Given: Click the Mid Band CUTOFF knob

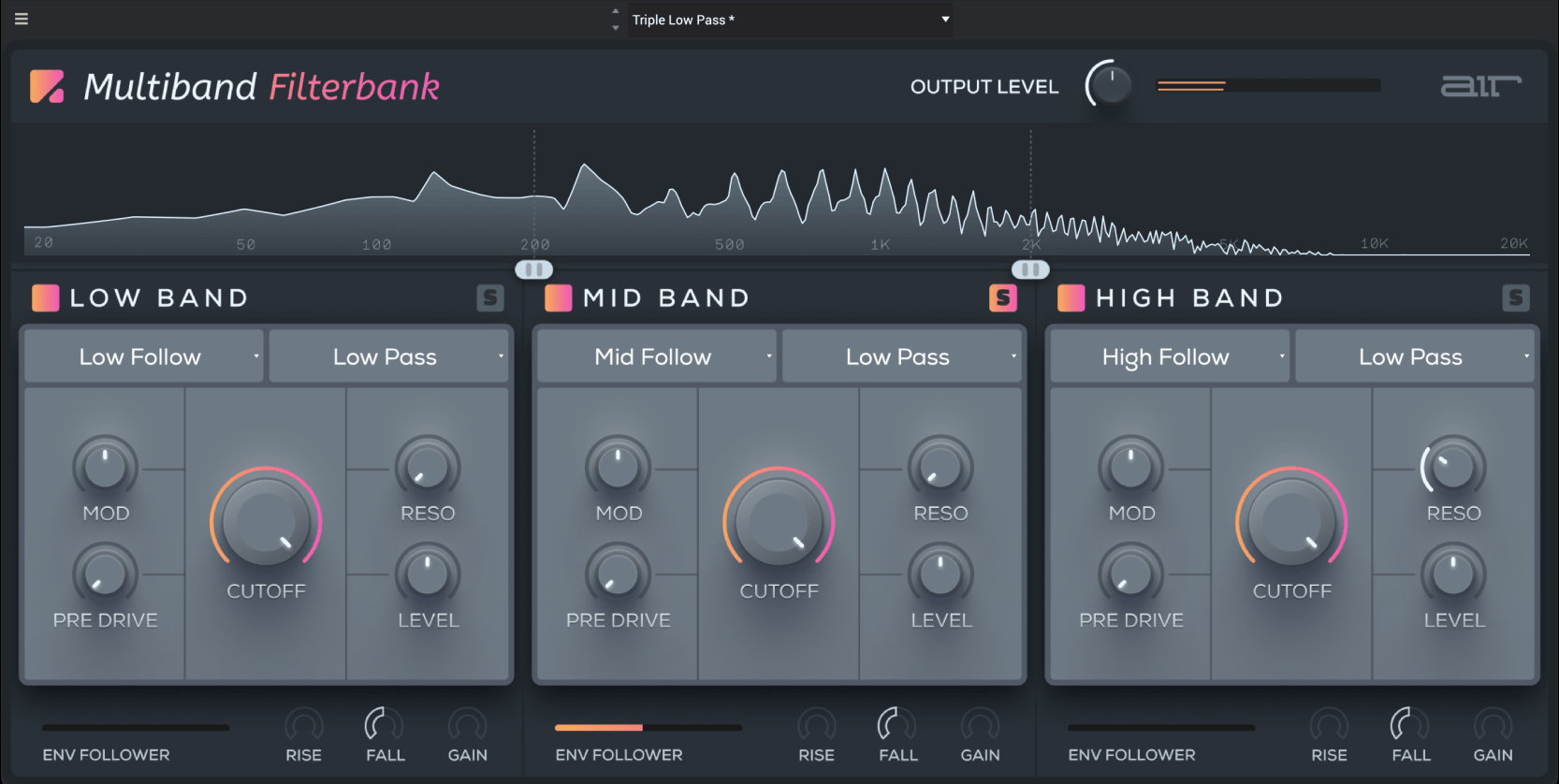Looking at the screenshot, I should [779, 522].
